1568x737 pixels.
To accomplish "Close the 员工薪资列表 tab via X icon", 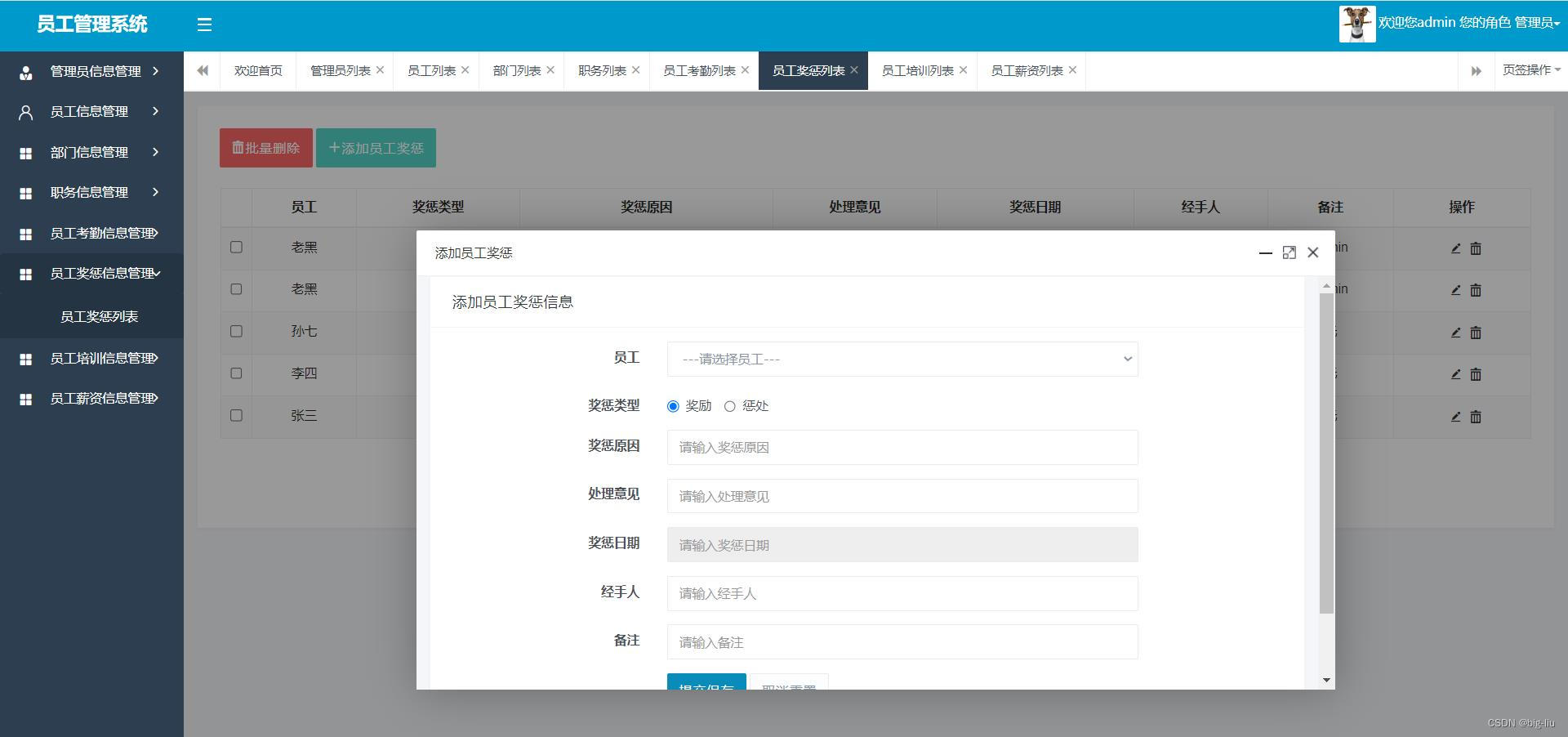I will click(1072, 70).
